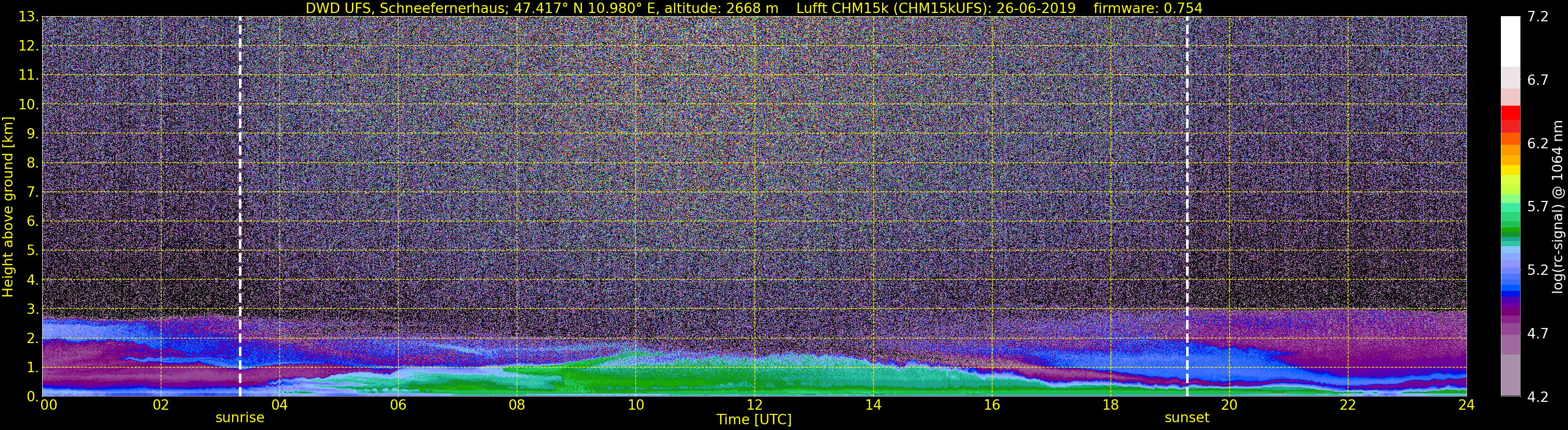Click the '18' tick on the time axis
The image size is (1568, 430).
(1110, 405)
